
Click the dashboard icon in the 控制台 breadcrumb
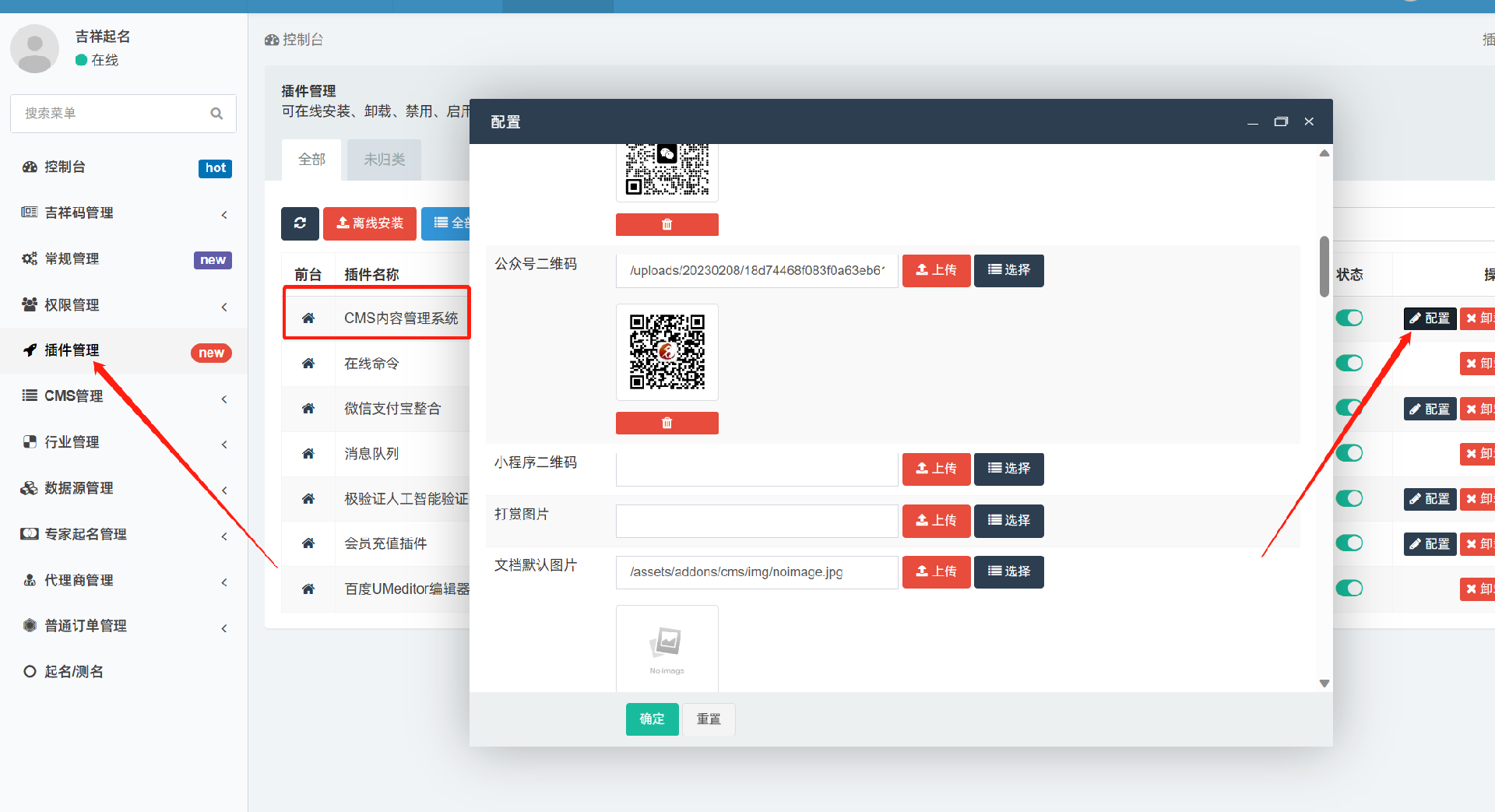(272, 40)
